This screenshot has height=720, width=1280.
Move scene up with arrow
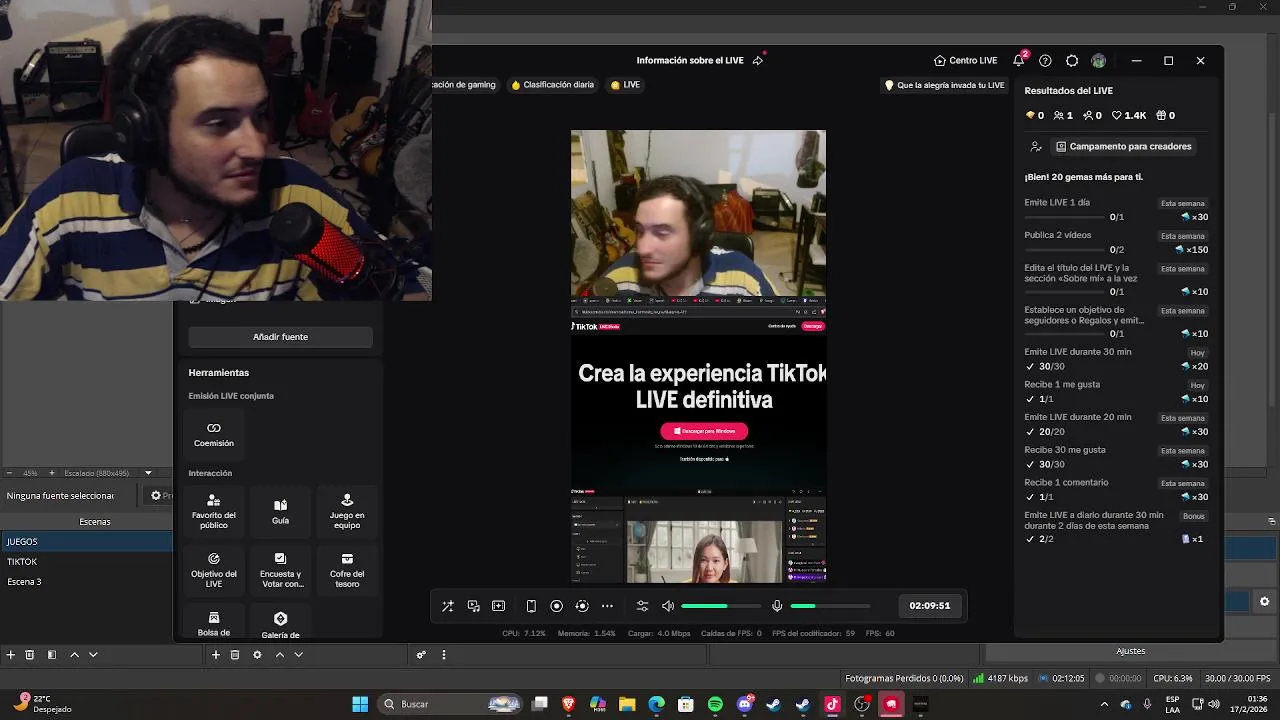coord(74,655)
